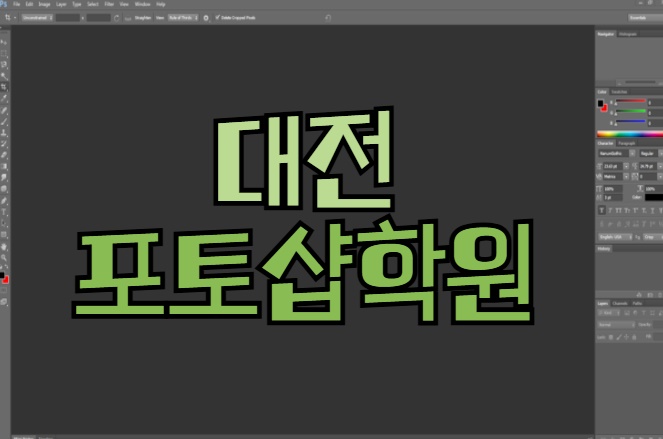Switch to the Channels tab
The image size is (663, 439).
coord(620,303)
